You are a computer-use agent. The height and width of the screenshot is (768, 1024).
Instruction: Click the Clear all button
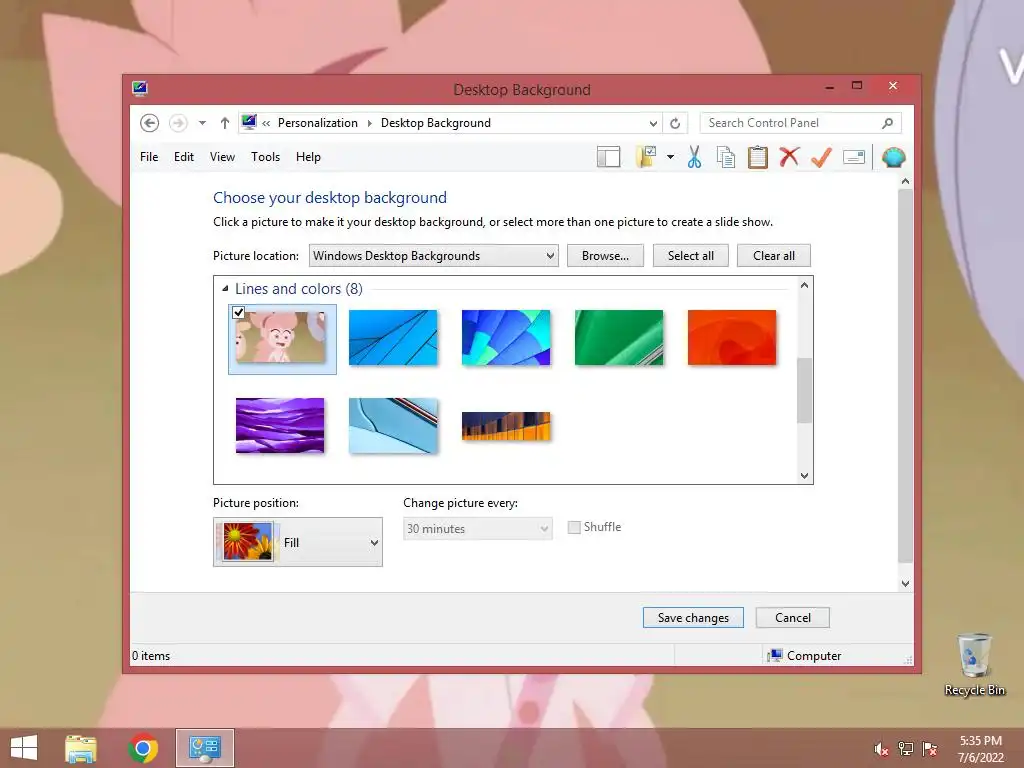774,256
